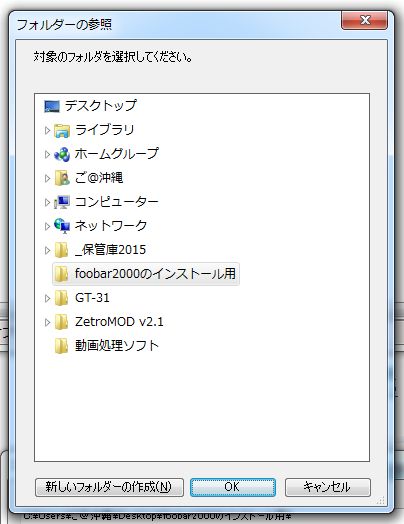Click the ご@沖縄 user folder icon
This screenshot has width=404, height=524.
point(62,178)
